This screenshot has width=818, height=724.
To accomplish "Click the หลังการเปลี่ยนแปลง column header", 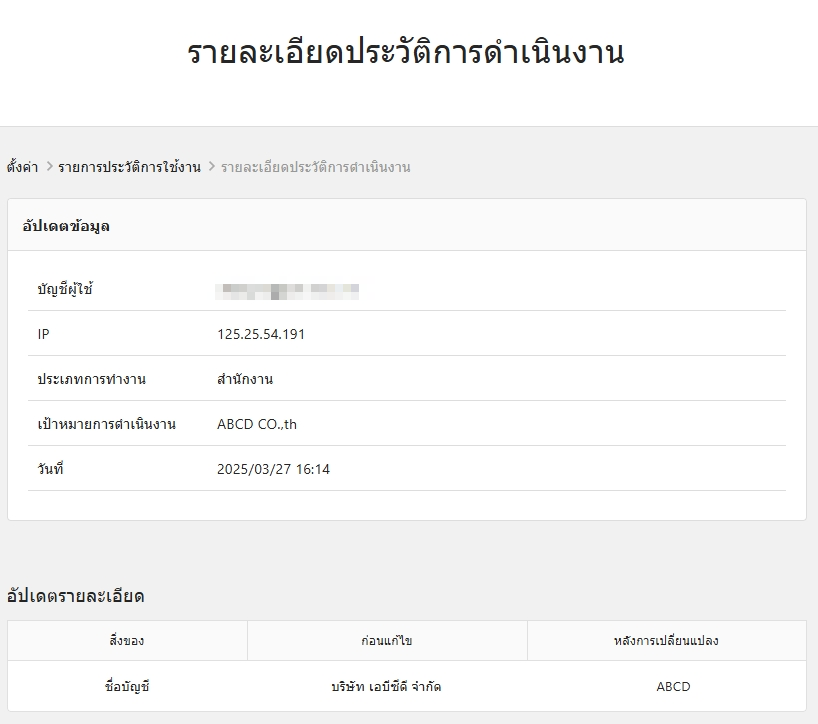I will click(x=666, y=641).
